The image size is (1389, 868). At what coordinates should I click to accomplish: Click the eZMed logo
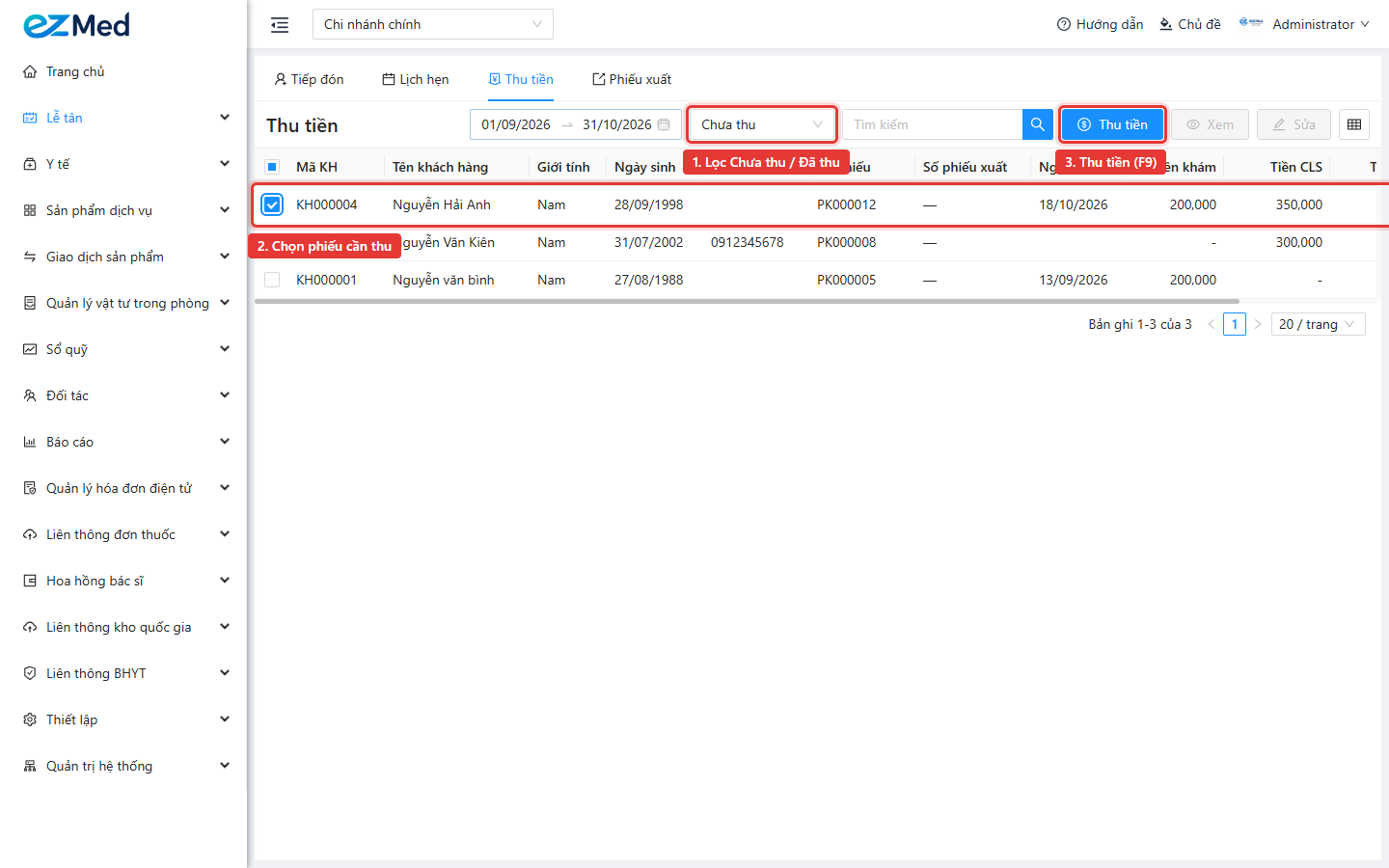coord(76,25)
